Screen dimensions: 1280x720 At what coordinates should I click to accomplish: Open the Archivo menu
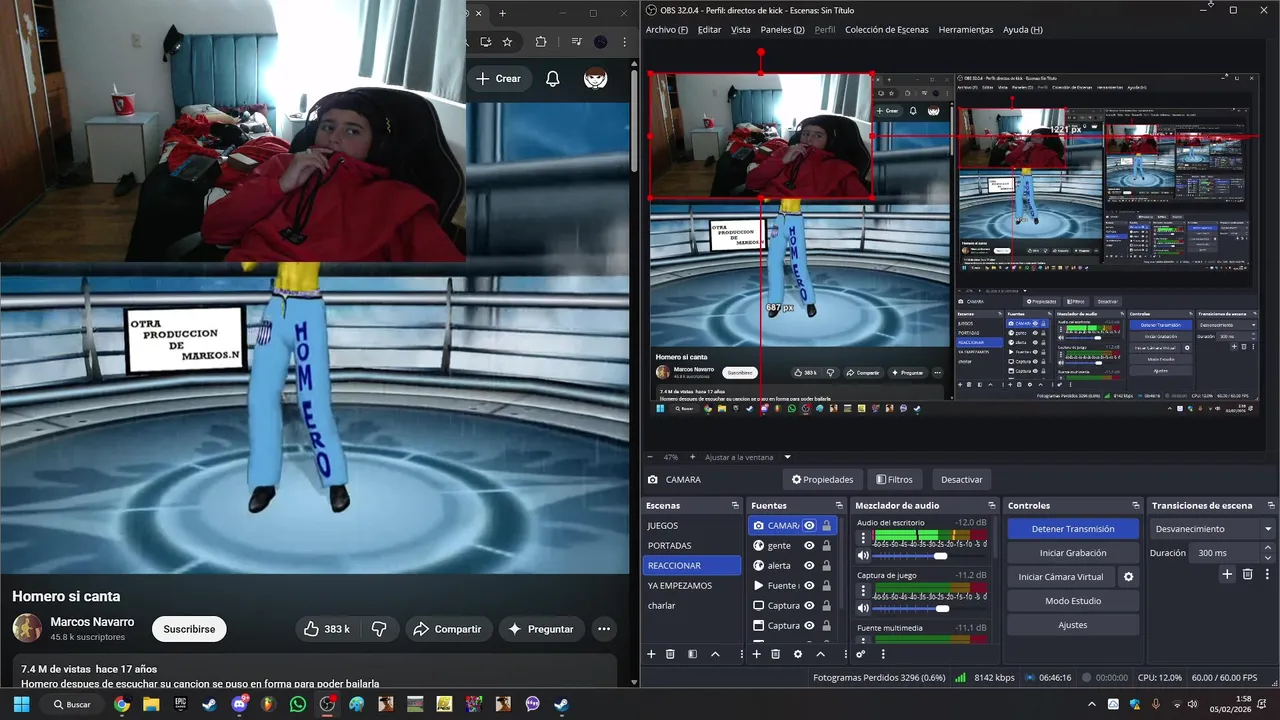(667, 30)
